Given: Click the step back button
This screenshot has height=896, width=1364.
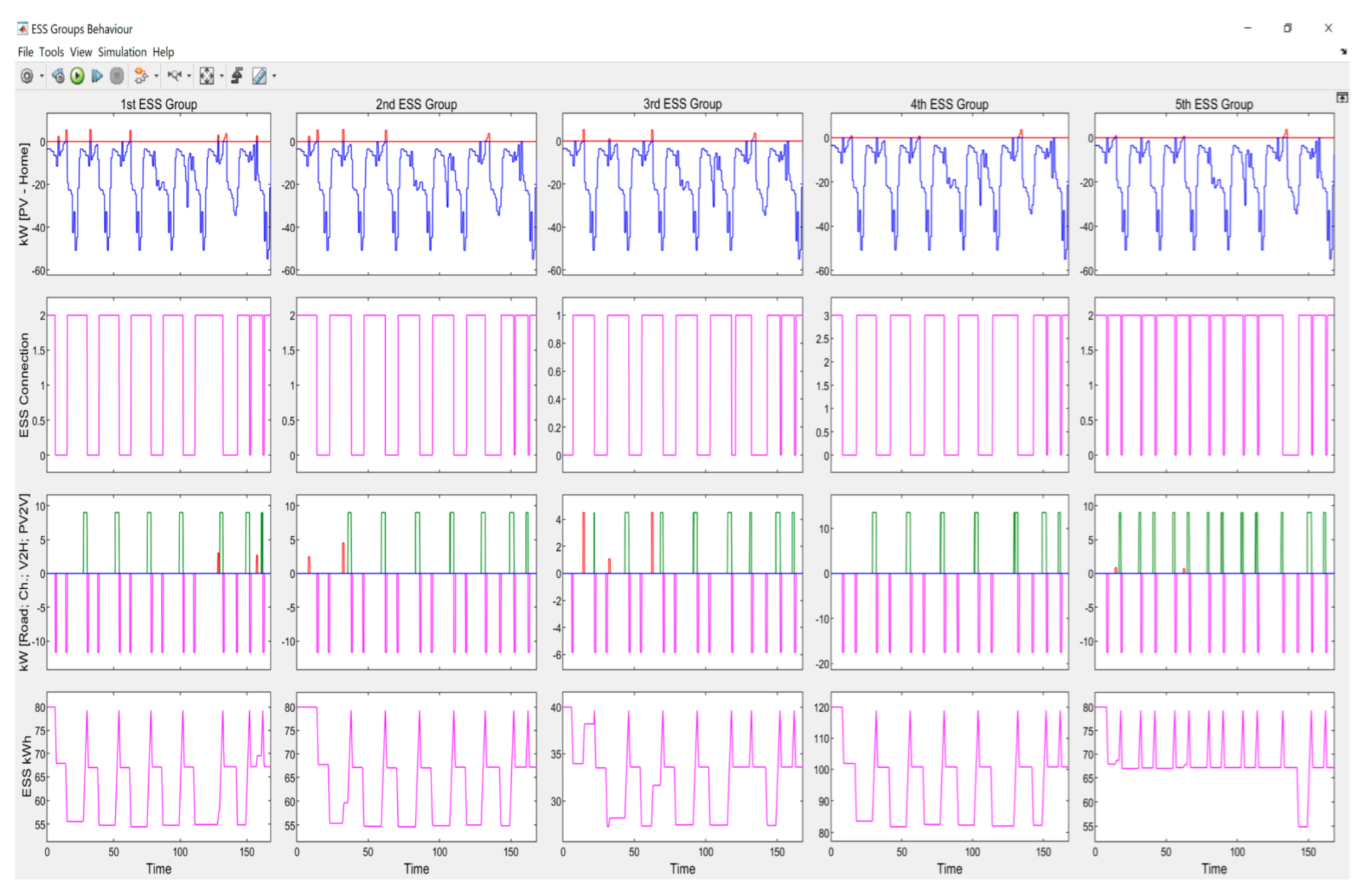Looking at the screenshot, I should 58,76.
